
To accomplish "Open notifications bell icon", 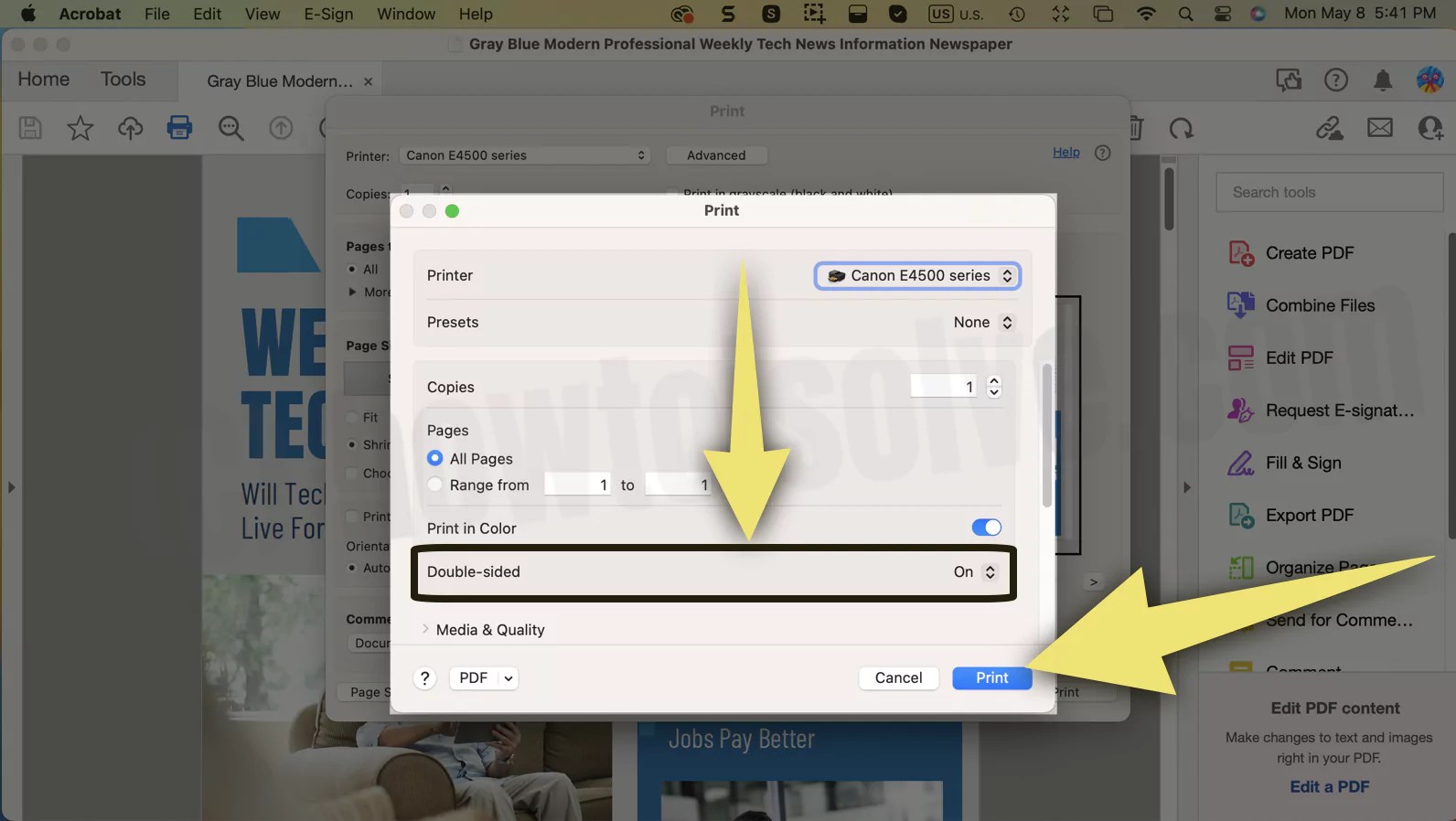I will 1383,80.
